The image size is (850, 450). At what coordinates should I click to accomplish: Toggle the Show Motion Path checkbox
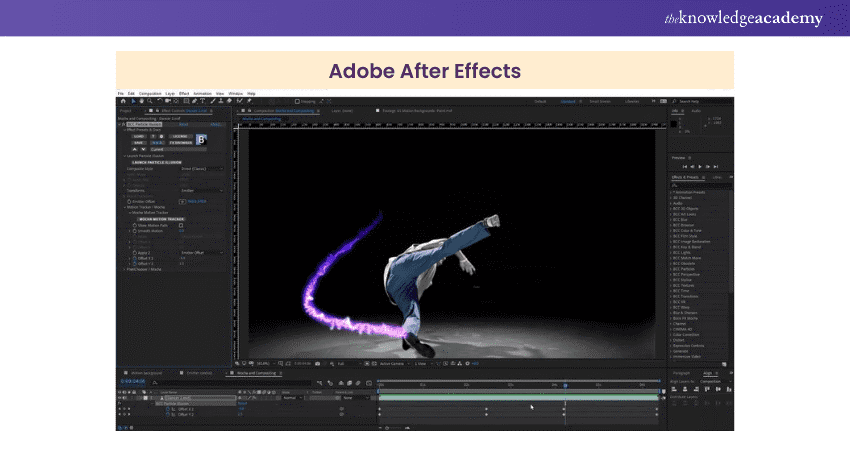(181, 225)
